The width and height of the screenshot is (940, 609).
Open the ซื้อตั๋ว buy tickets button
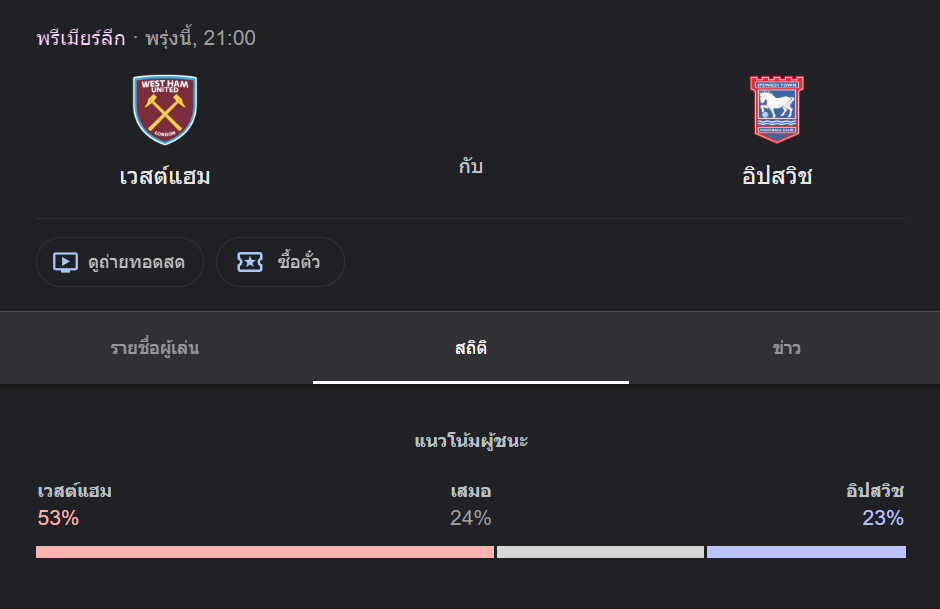281,262
